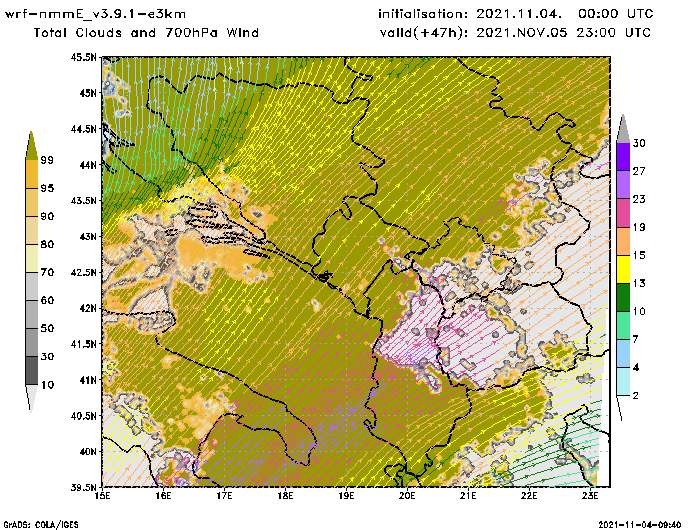Click the 90–95 cloud cover legend swatch
The height and width of the screenshot is (530, 700).
32,202
